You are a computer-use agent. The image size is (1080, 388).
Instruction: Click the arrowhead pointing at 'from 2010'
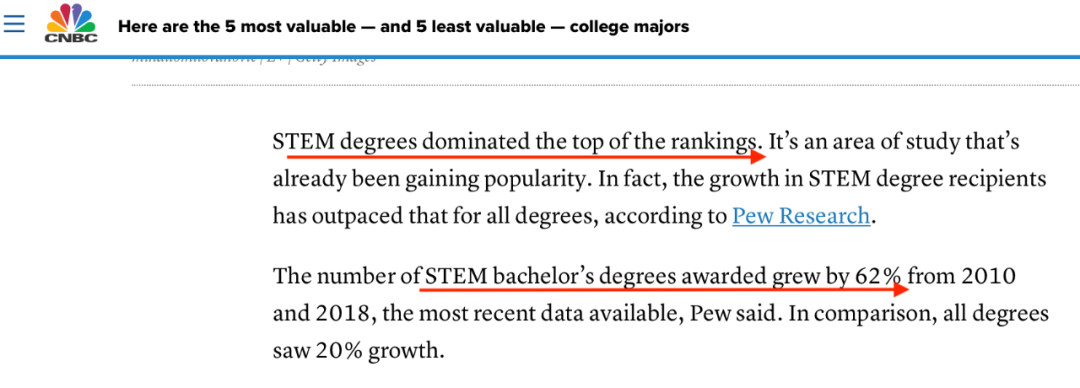901,289
